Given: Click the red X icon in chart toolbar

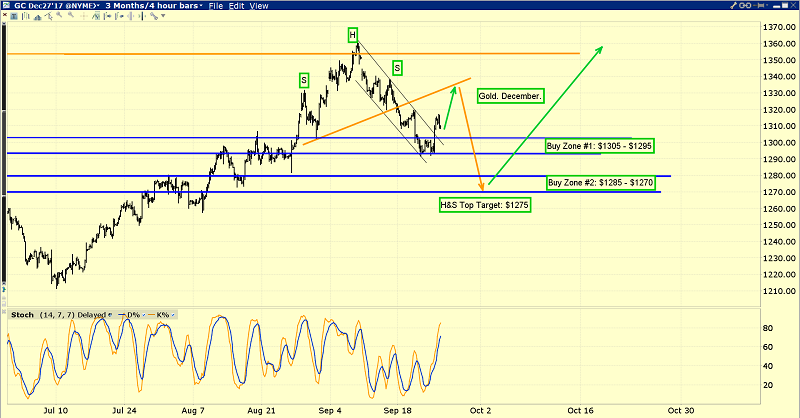Looking at the screenshot, I should (5, 15).
